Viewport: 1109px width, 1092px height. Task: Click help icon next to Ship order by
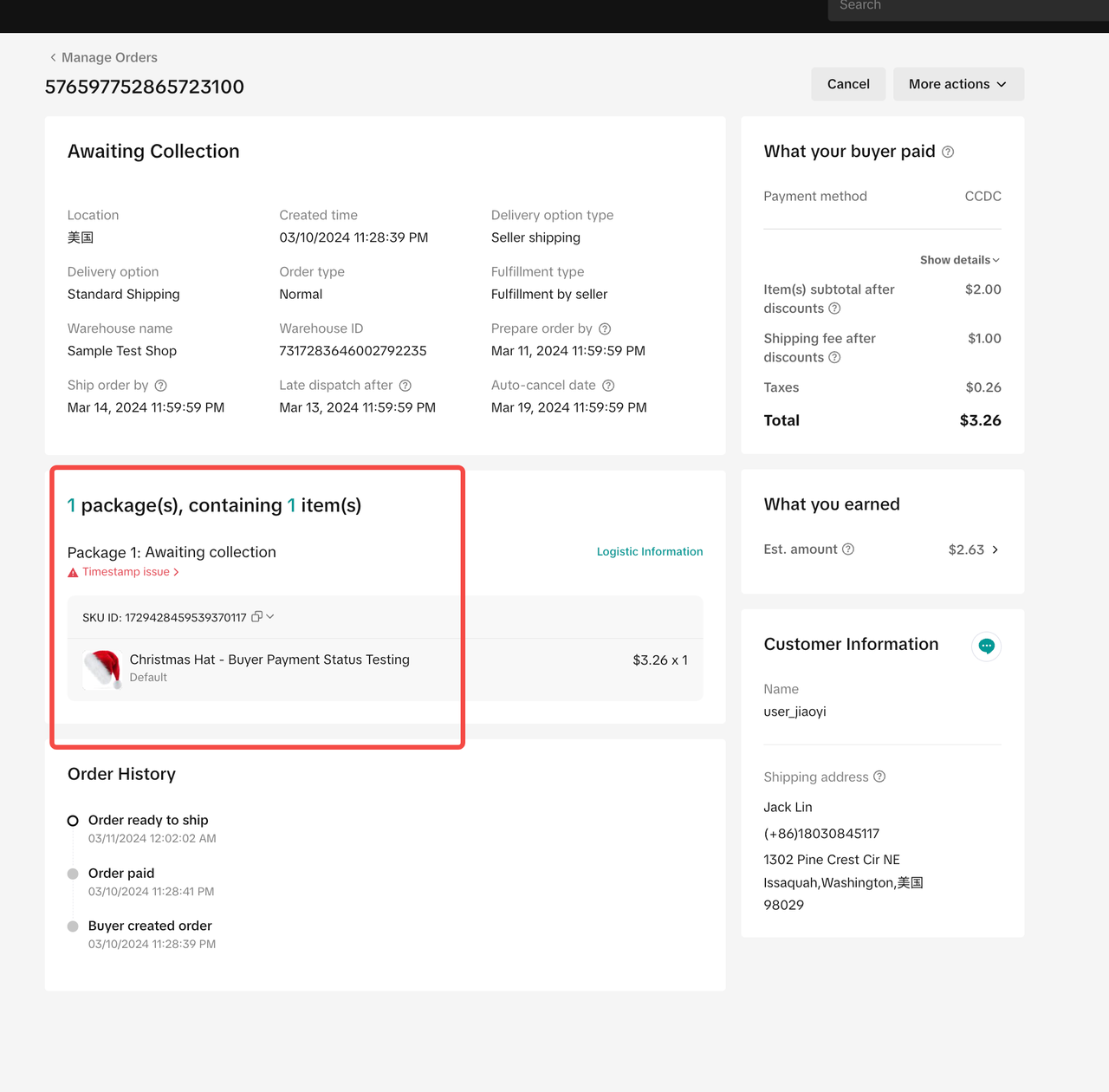160,386
